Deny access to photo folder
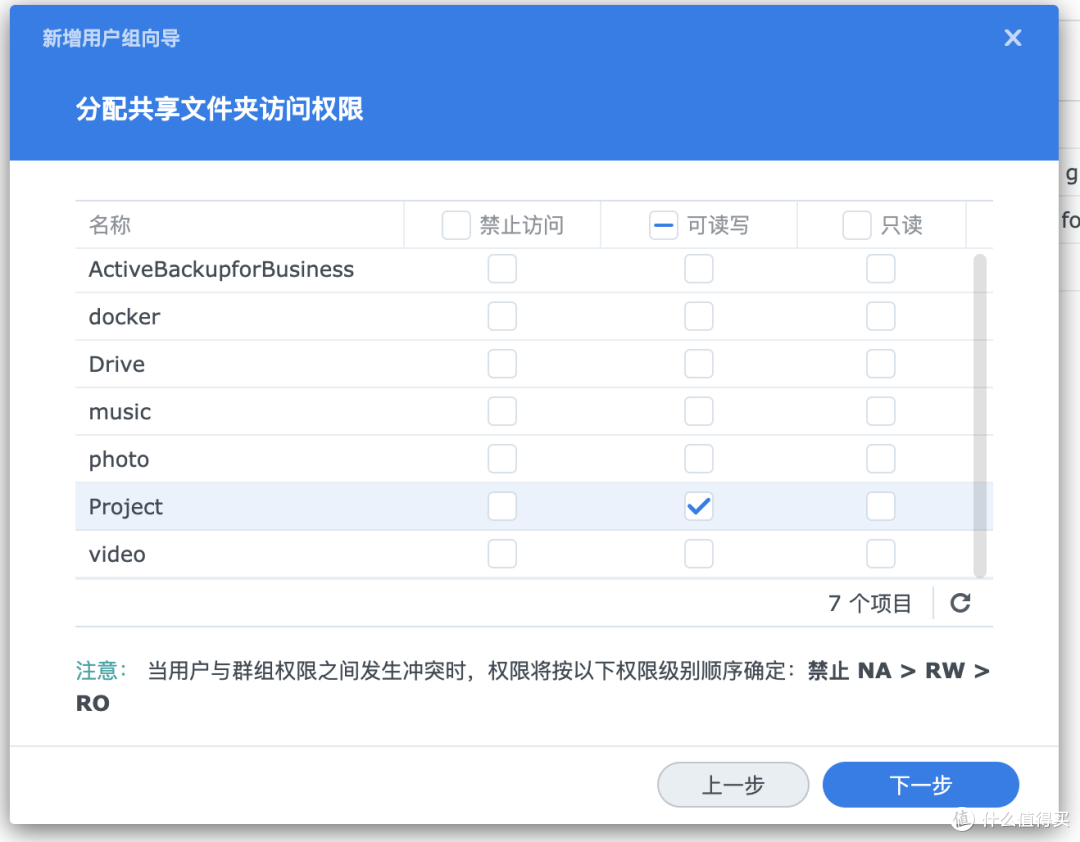Screen dimensions: 1080x842 pos(502,459)
